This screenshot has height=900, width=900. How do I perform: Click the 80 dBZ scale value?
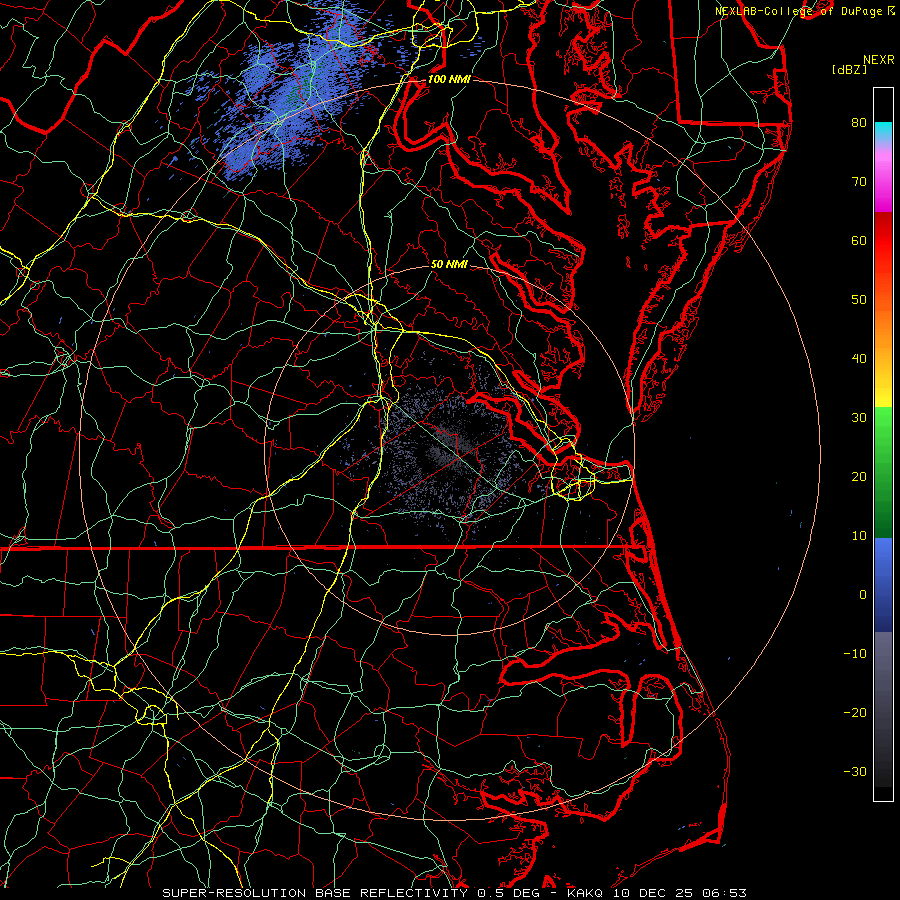pyautogui.click(x=859, y=122)
